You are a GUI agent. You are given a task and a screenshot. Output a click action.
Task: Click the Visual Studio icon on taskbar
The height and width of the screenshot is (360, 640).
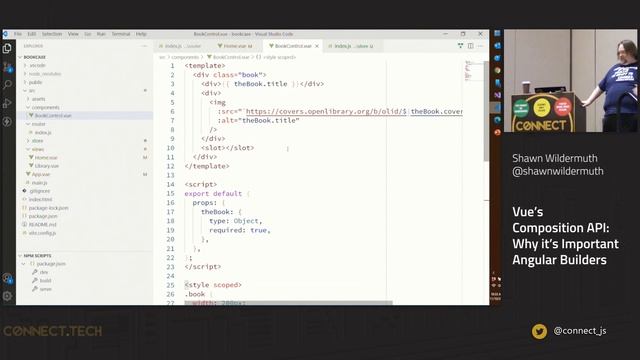(497, 95)
